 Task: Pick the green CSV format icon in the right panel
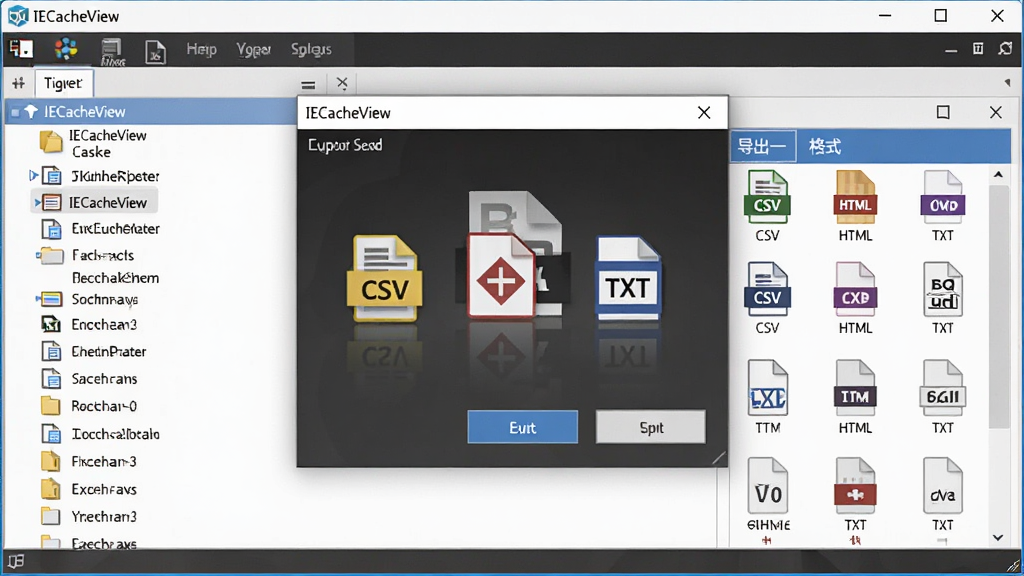767,197
